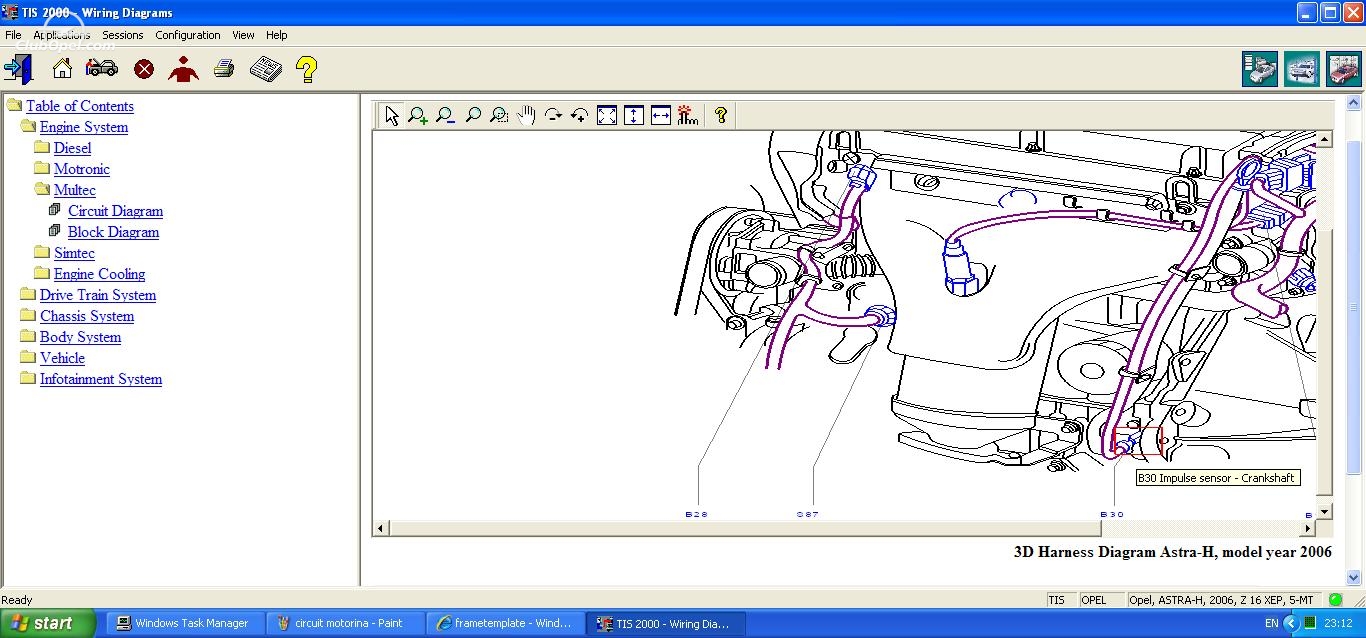
Task: Click the red circle X stop icon
Action: pyautogui.click(x=144, y=69)
